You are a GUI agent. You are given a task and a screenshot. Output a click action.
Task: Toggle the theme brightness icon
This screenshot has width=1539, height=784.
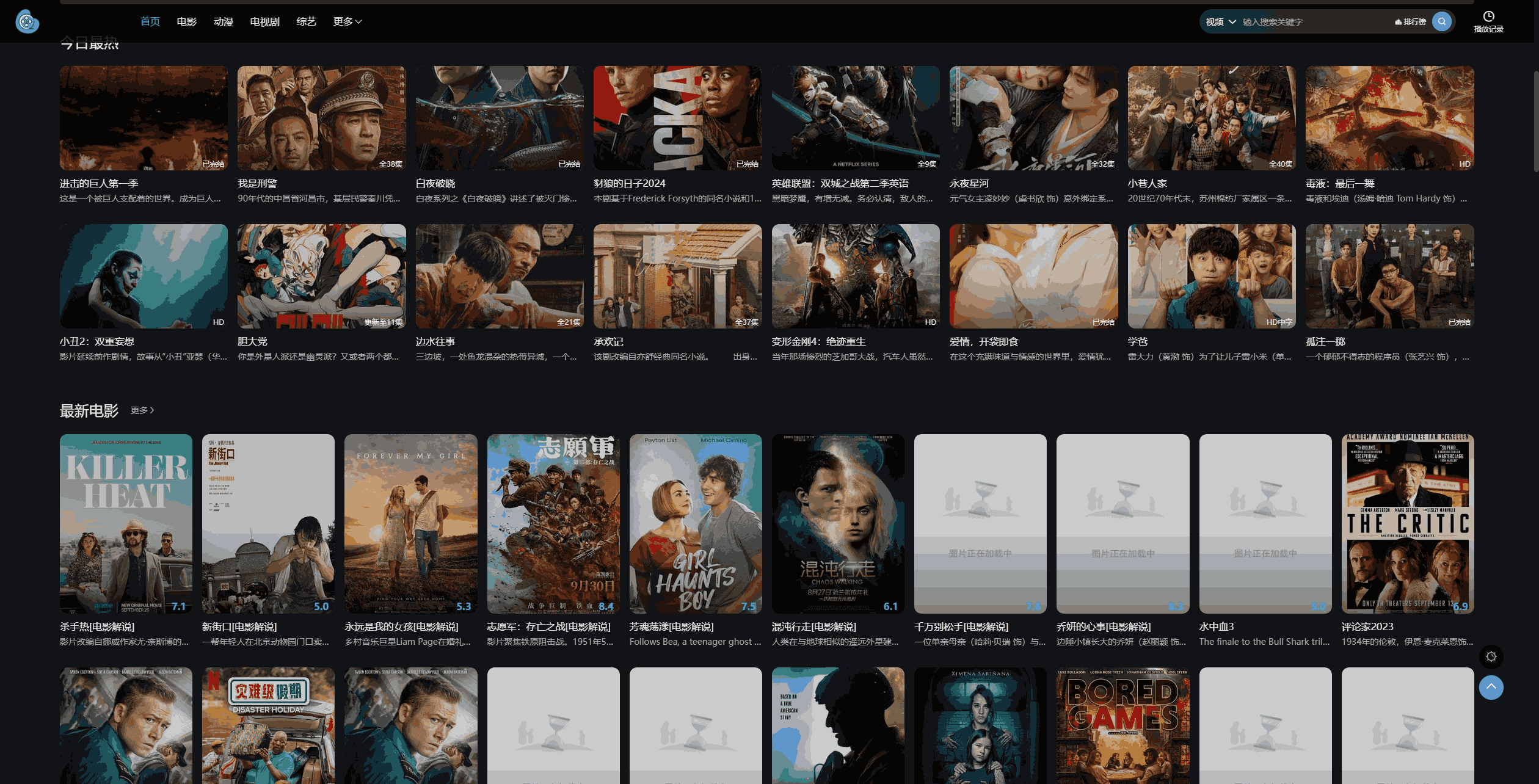coord(1491,656)
